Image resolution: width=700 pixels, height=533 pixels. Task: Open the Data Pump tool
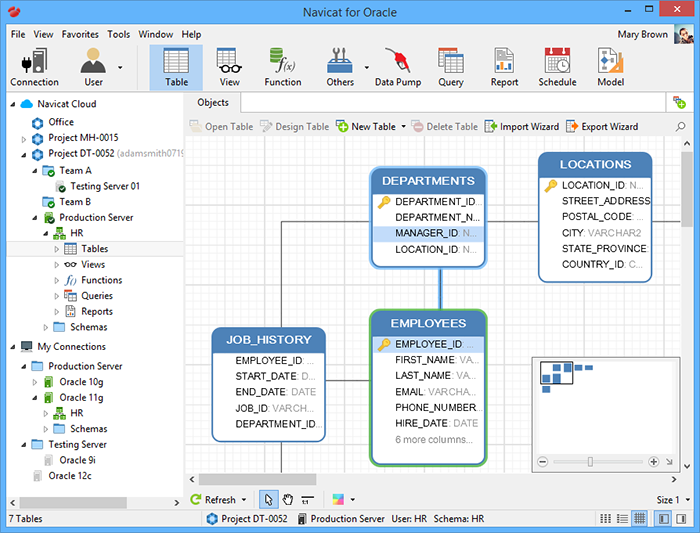point(398,67)
